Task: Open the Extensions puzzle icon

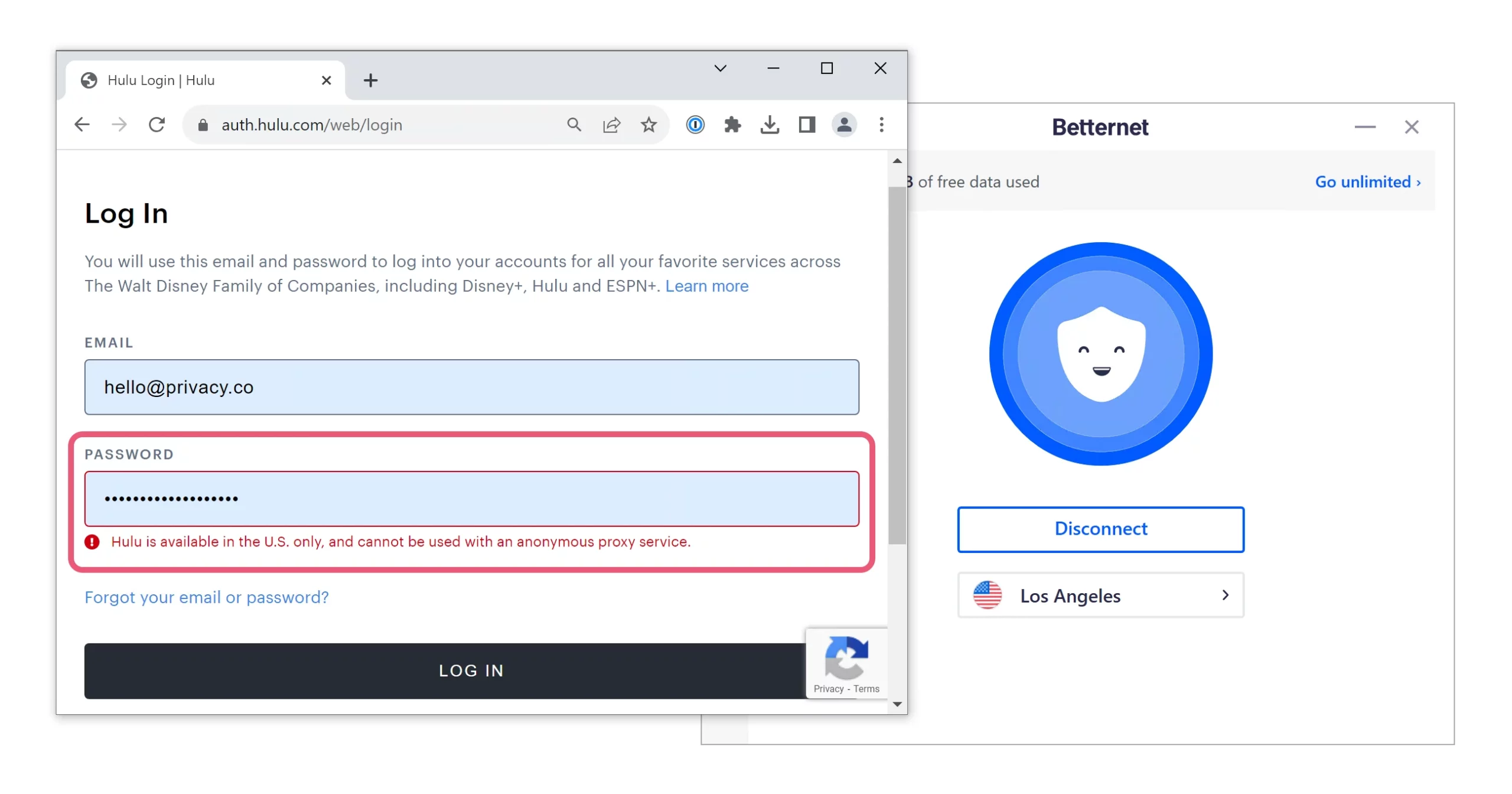Action: (x=732, y=125)
